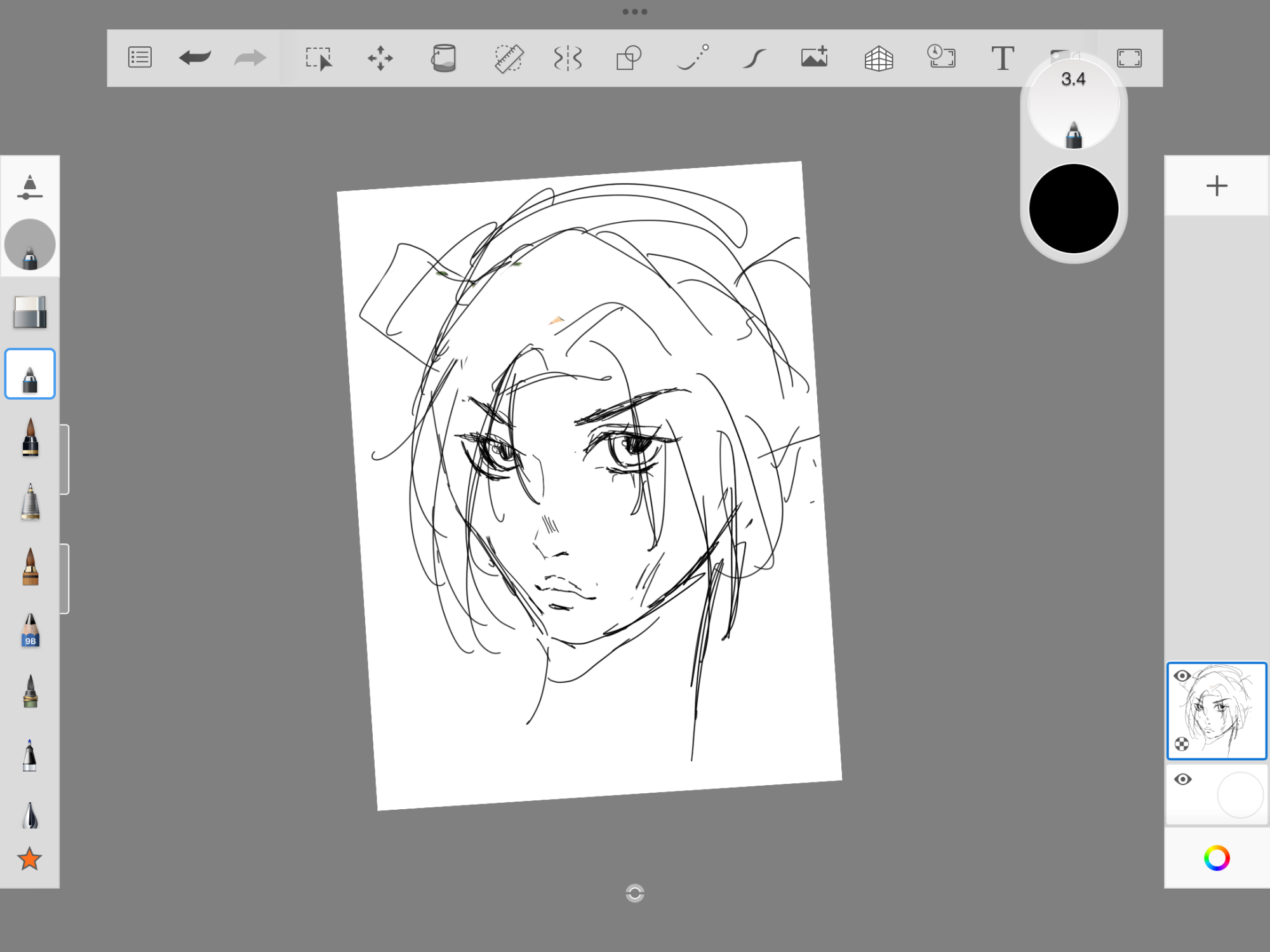This screenshot has height=952, width=1270.
Task: Toggle the symmetry tool
Action: coord(568,58)
